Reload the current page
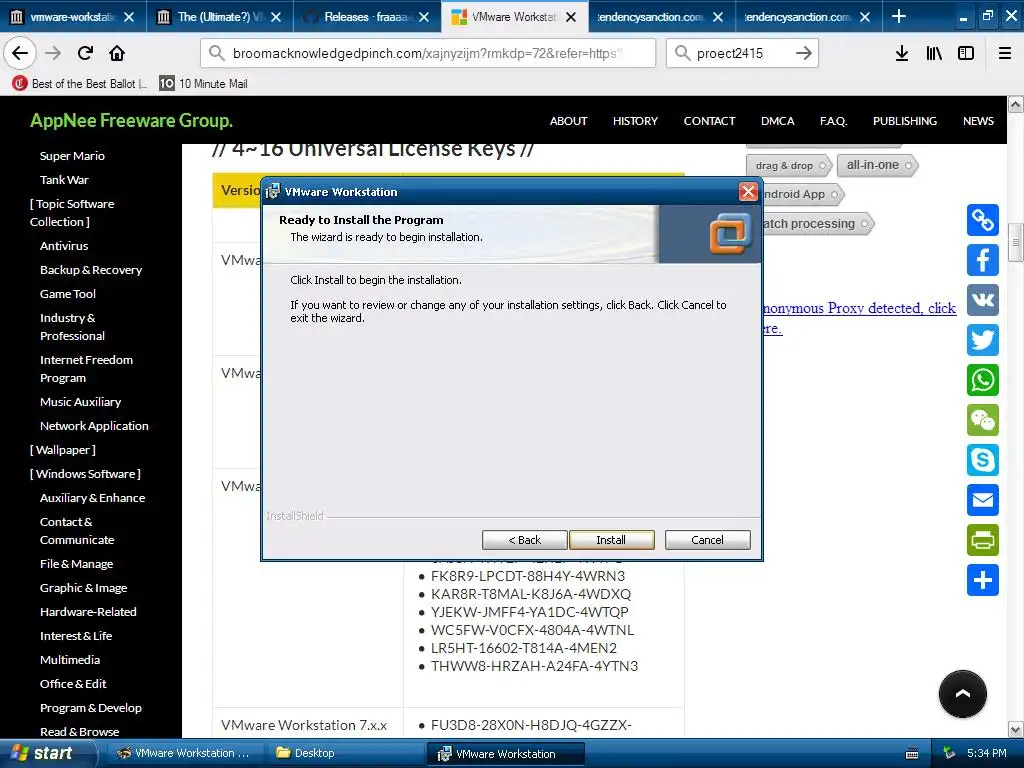This screenshot has height=768, width=1024. tap(85, 53)
